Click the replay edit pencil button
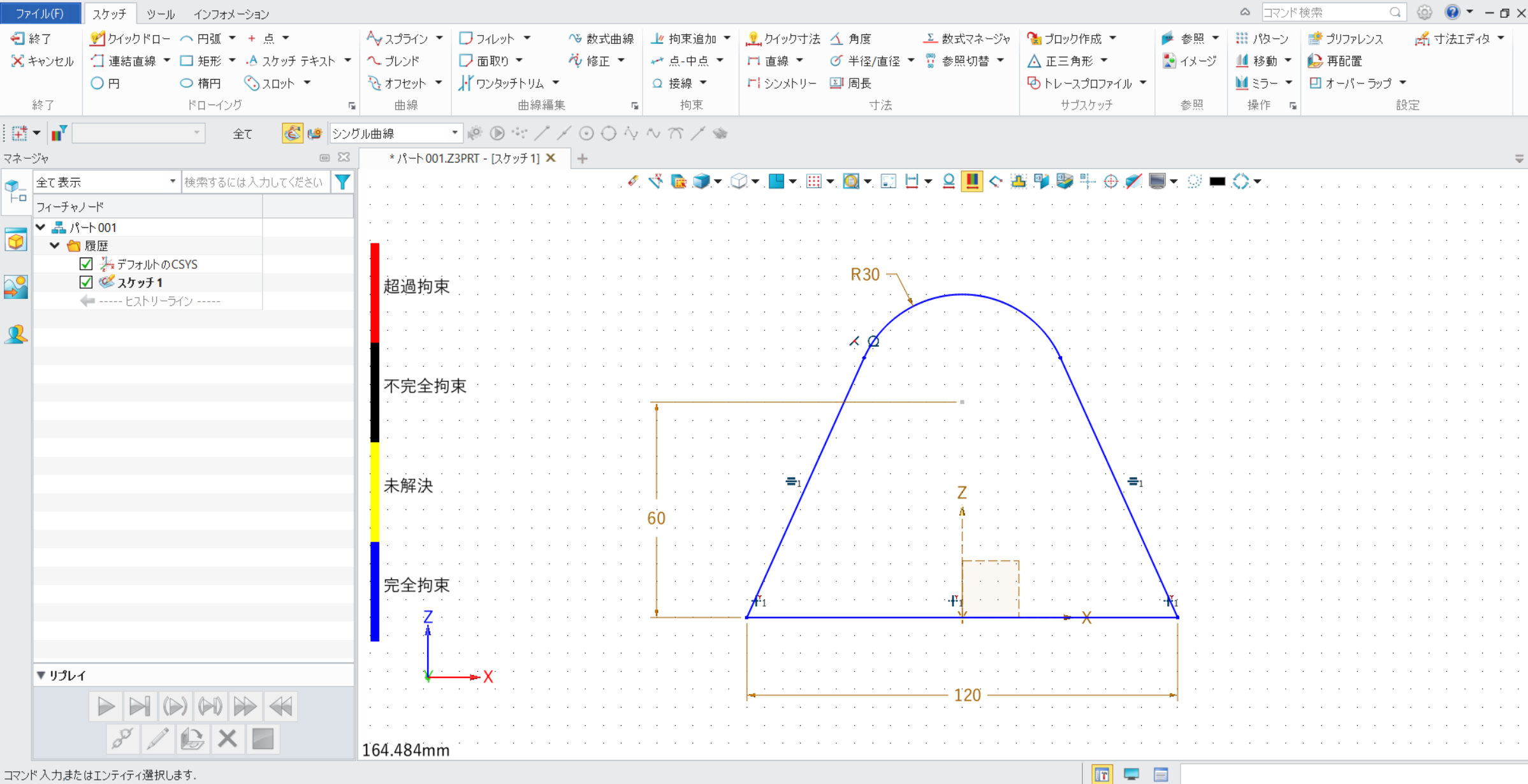The width and height of the screenshot is (1528, 784). tap(157, 739)
